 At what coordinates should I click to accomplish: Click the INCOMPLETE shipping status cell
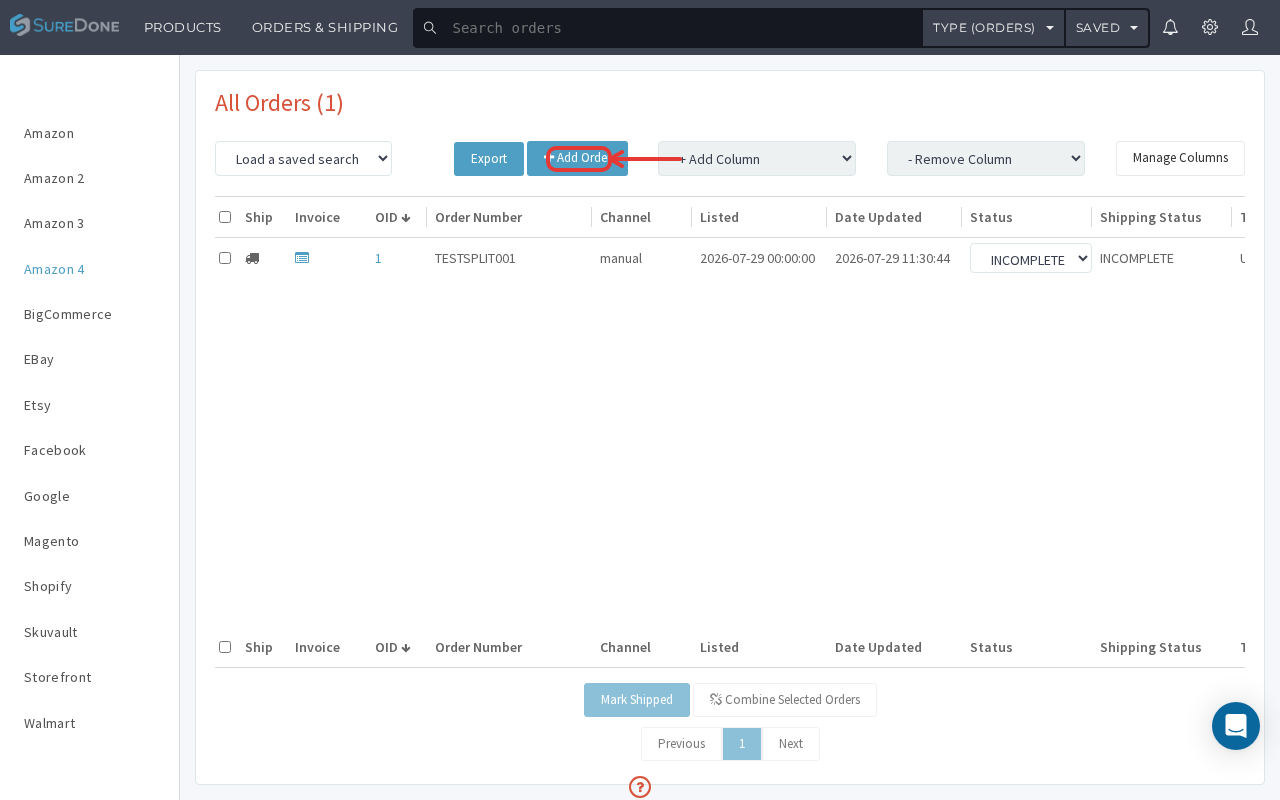click(1137, 258)
